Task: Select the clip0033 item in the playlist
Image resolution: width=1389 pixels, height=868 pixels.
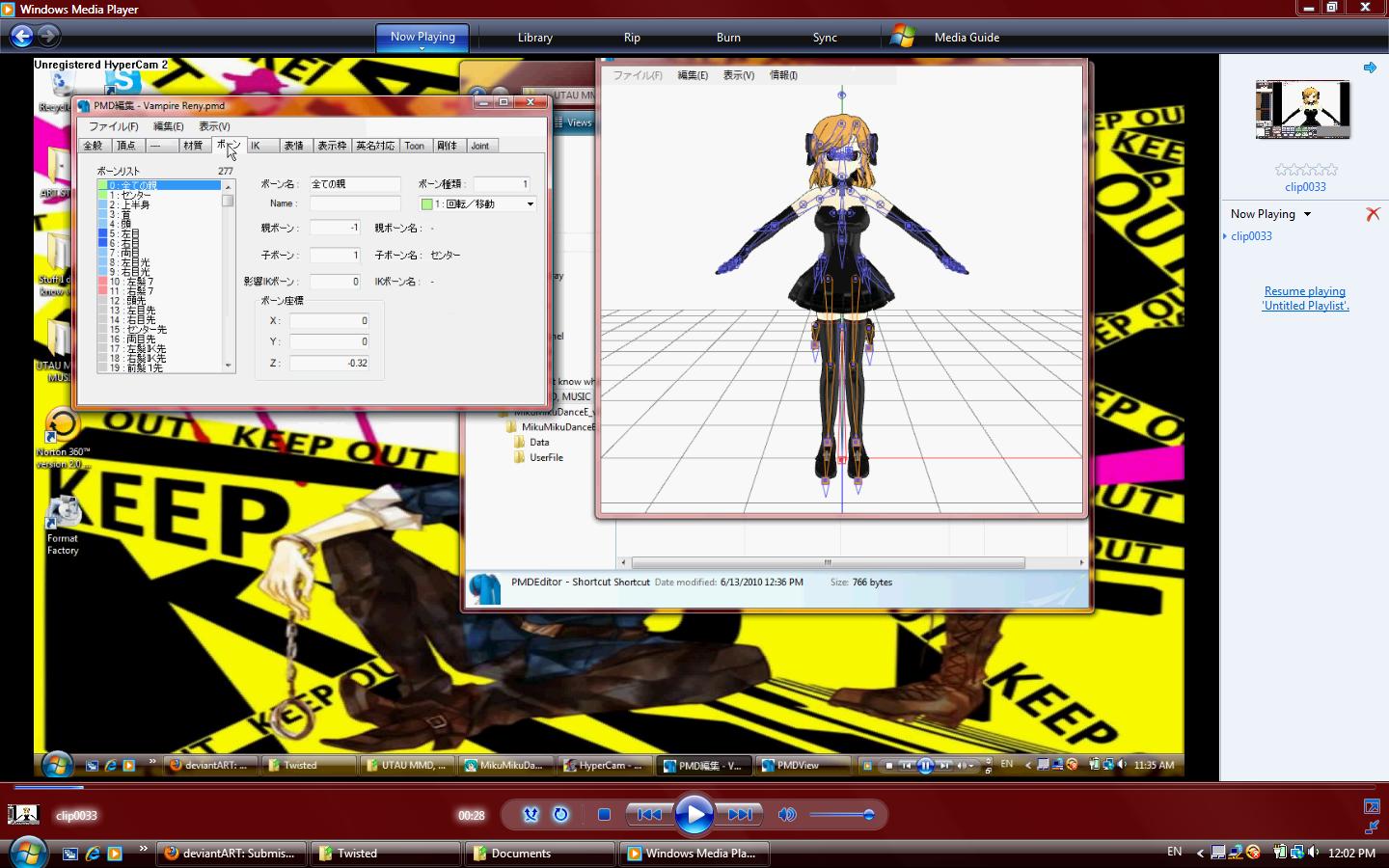Action: point(1251,236)
